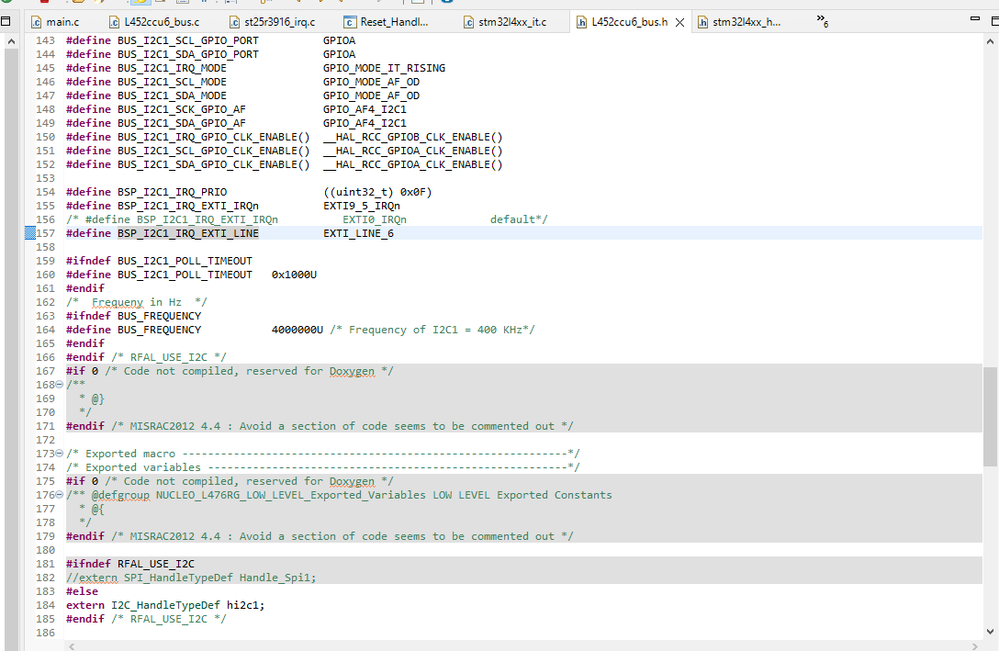Click NUCLEO_L476RG_LOW_LEVEL_Exported_Variables text
The height and width of the screenshot is (651, 999).
click(291, 495)
